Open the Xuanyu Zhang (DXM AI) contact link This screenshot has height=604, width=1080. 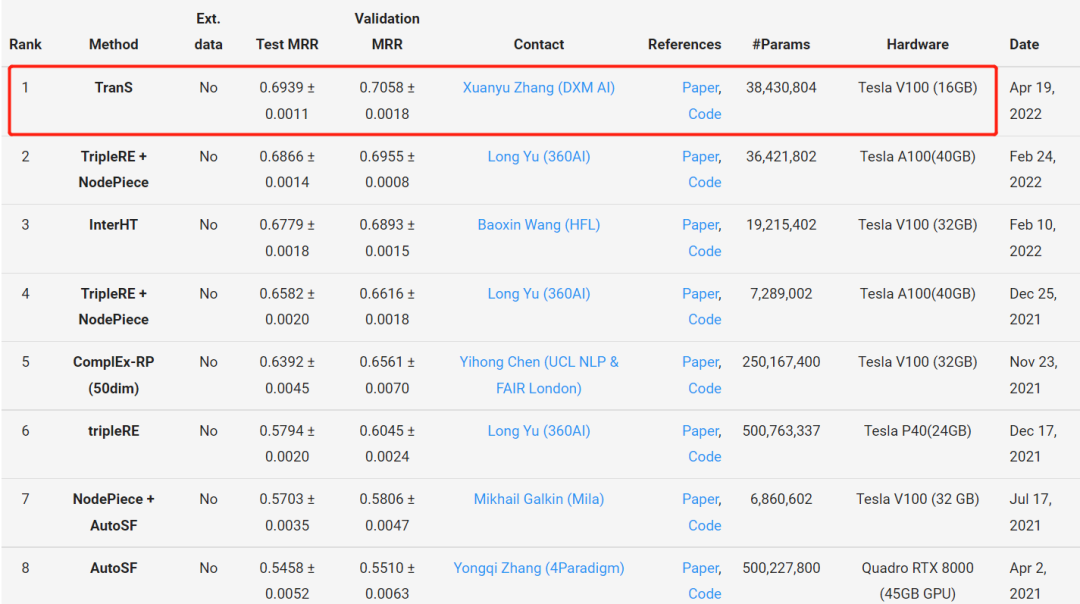coord(538,88)
